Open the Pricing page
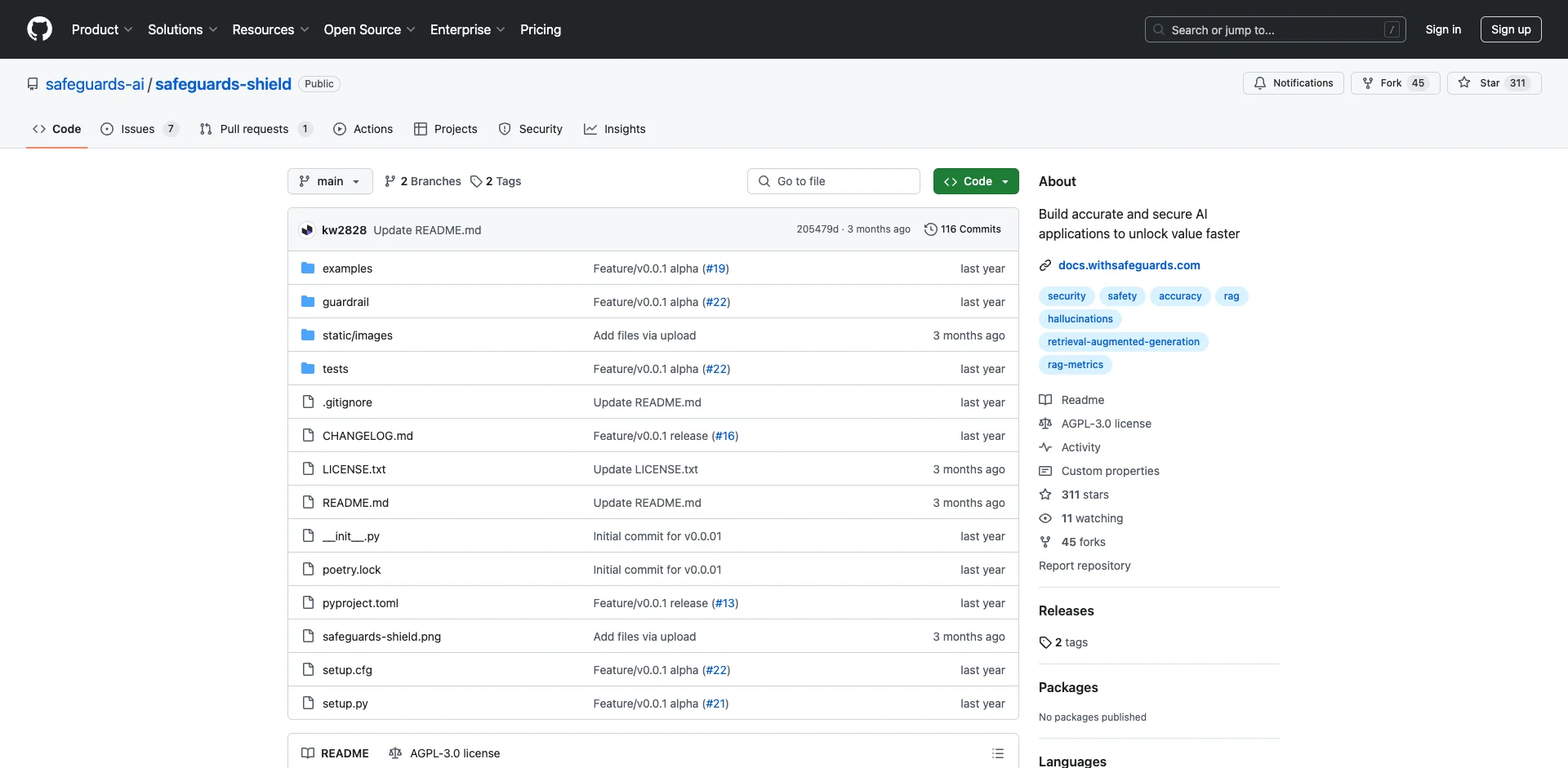 (x=541, y=29)
